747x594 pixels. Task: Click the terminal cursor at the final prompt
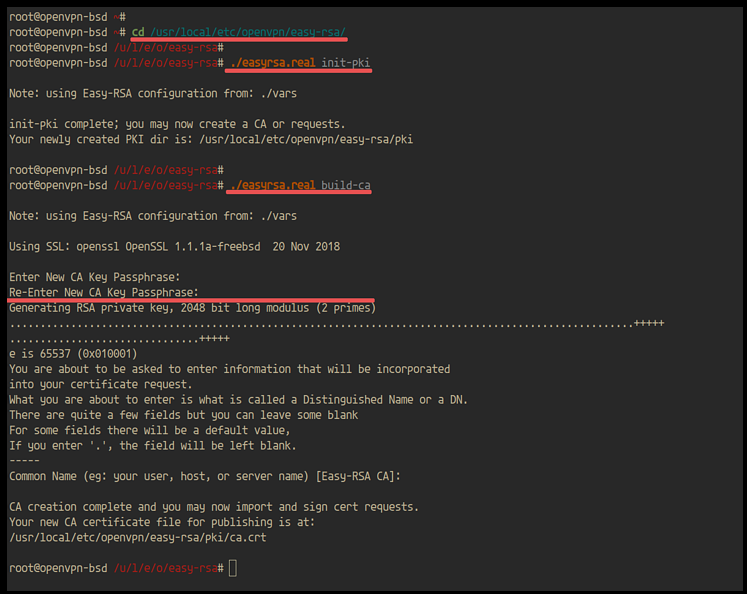233,568
